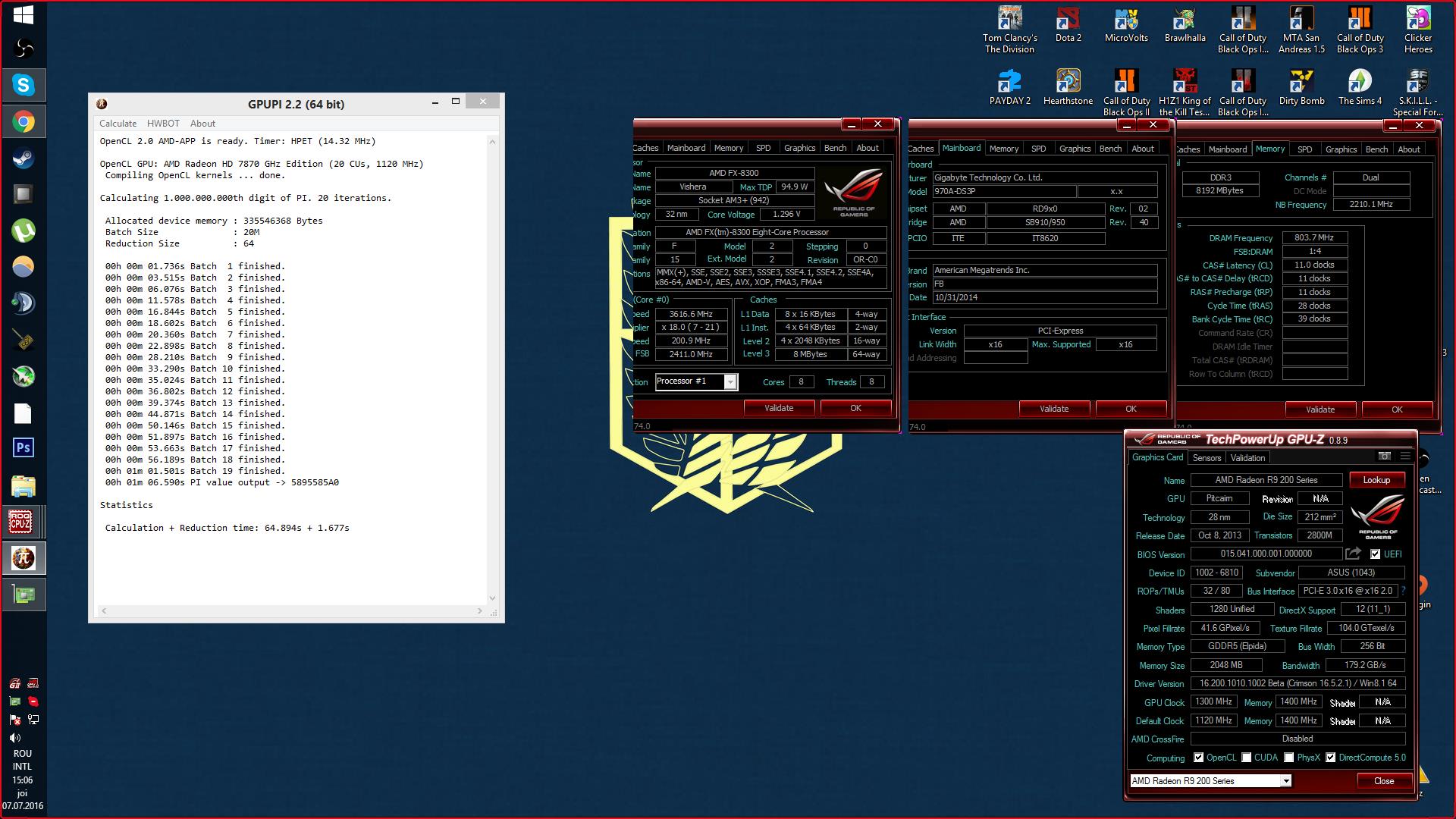Screen dimensions: 1456x819
Task: Open Photoshop from the taskbar
Action: pos(23,447)
